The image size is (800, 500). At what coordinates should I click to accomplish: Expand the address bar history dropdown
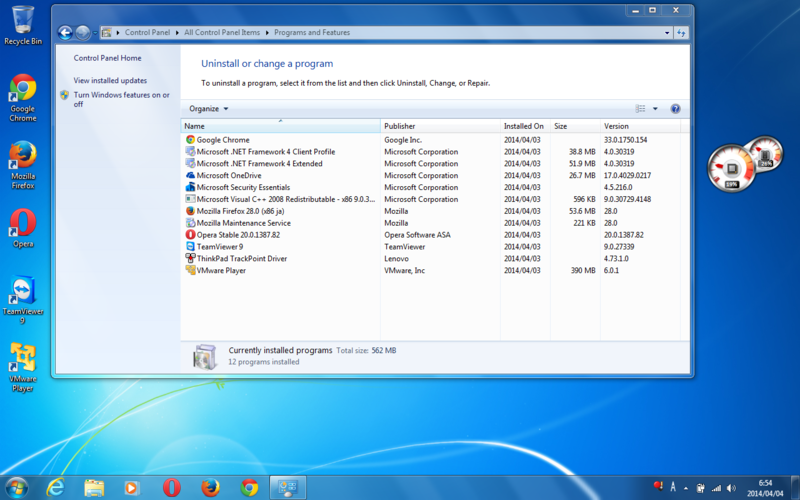(x=667, y=33)
